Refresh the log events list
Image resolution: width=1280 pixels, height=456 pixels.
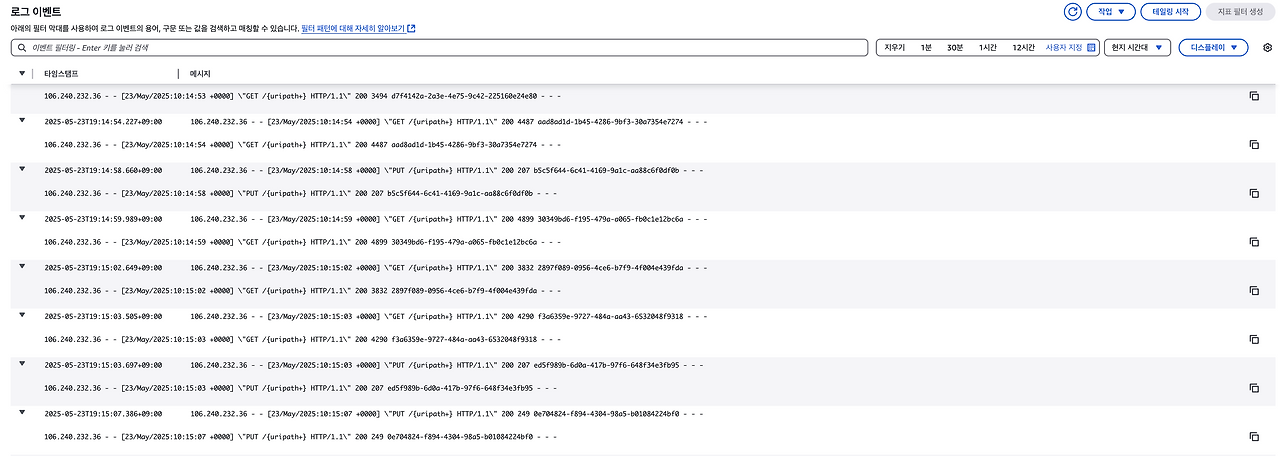point(1074,11)
